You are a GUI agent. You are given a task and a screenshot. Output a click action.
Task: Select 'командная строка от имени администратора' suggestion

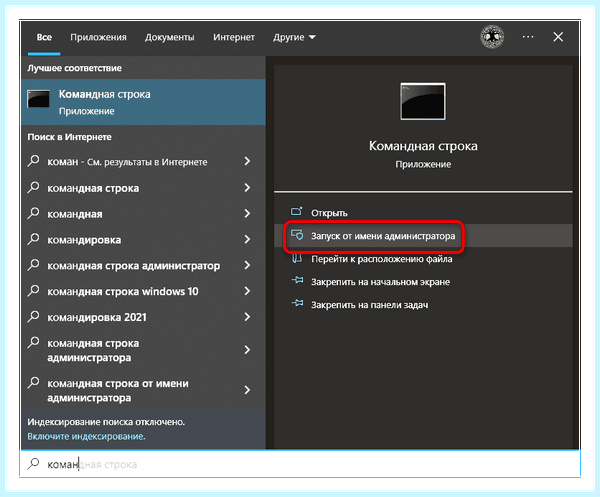pyautogui.click(x=143, y=390)
